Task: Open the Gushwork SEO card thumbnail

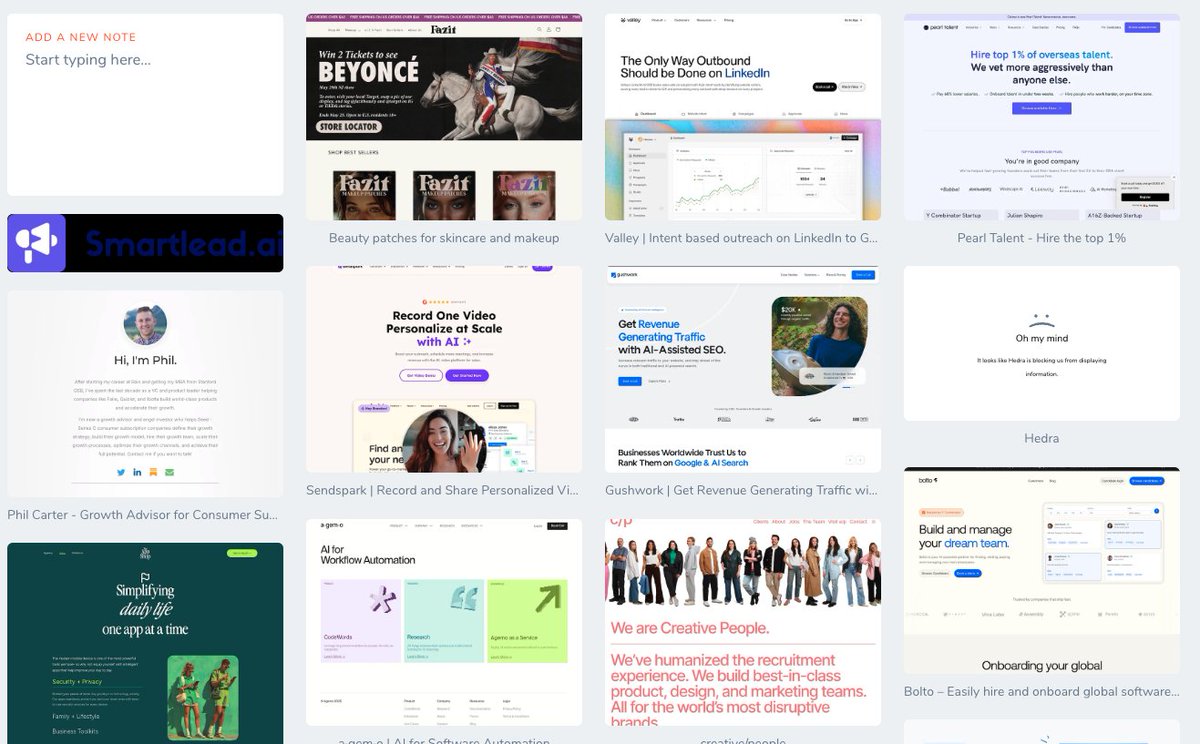Action: (743, 369)
